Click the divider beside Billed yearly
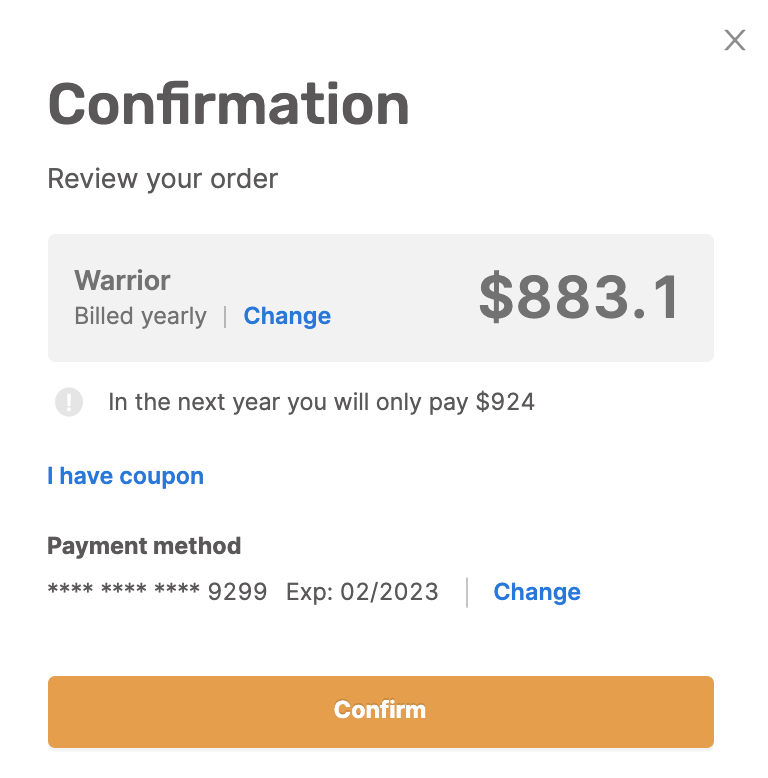 (225, 317)
